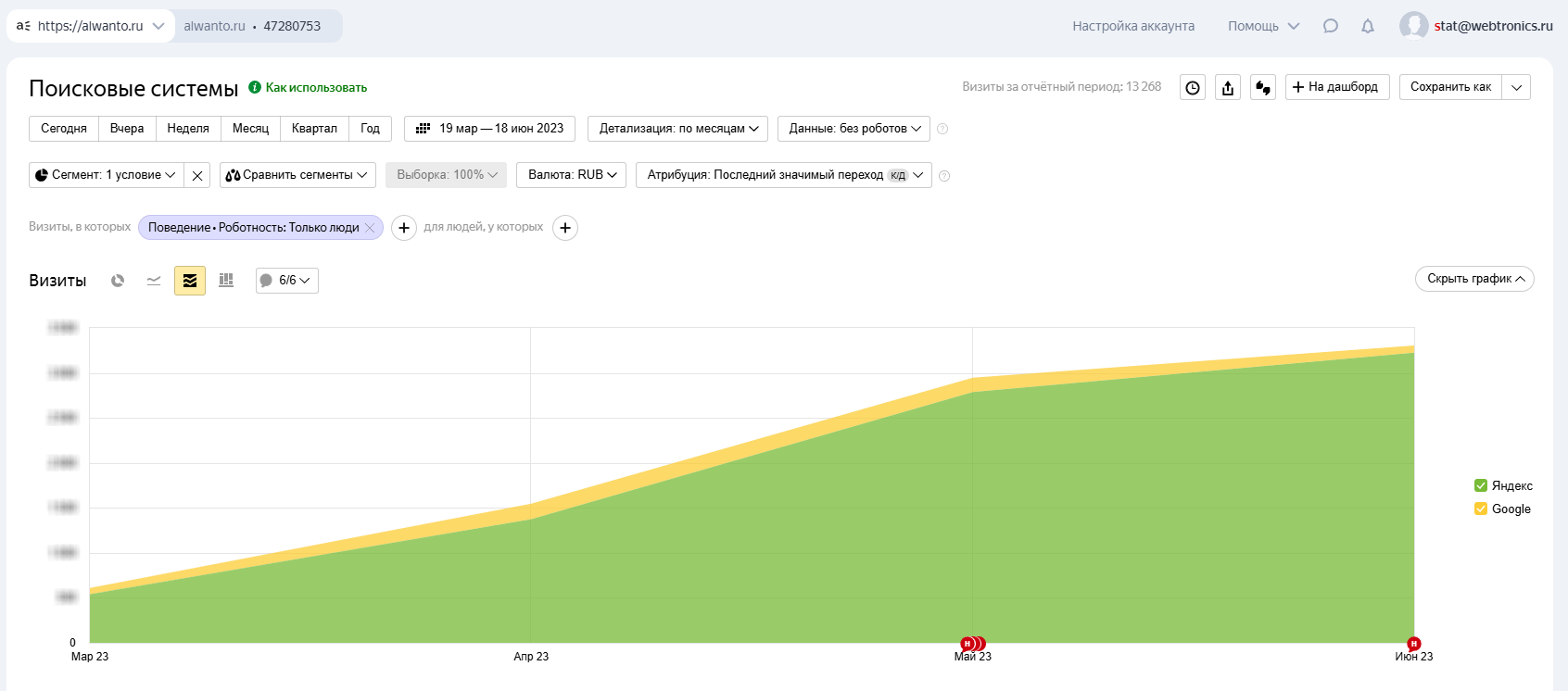Click the annotation marker at Июн 23
1568x691 pixels.
pos(1413,644)
